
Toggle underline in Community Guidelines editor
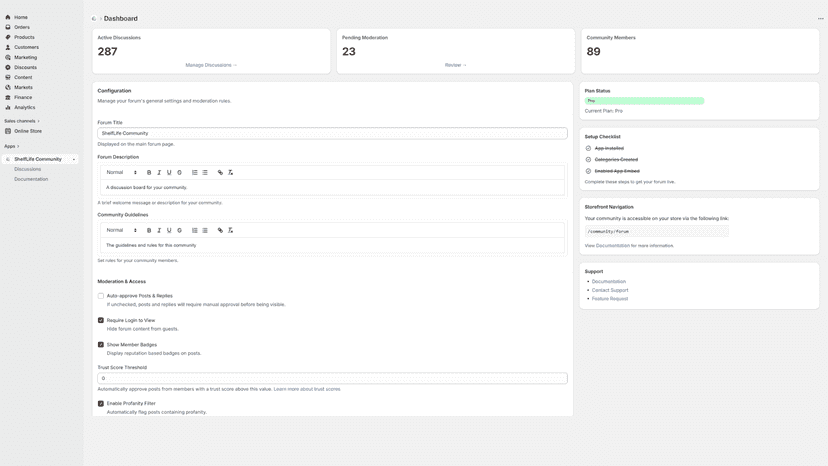pos(169,230)
